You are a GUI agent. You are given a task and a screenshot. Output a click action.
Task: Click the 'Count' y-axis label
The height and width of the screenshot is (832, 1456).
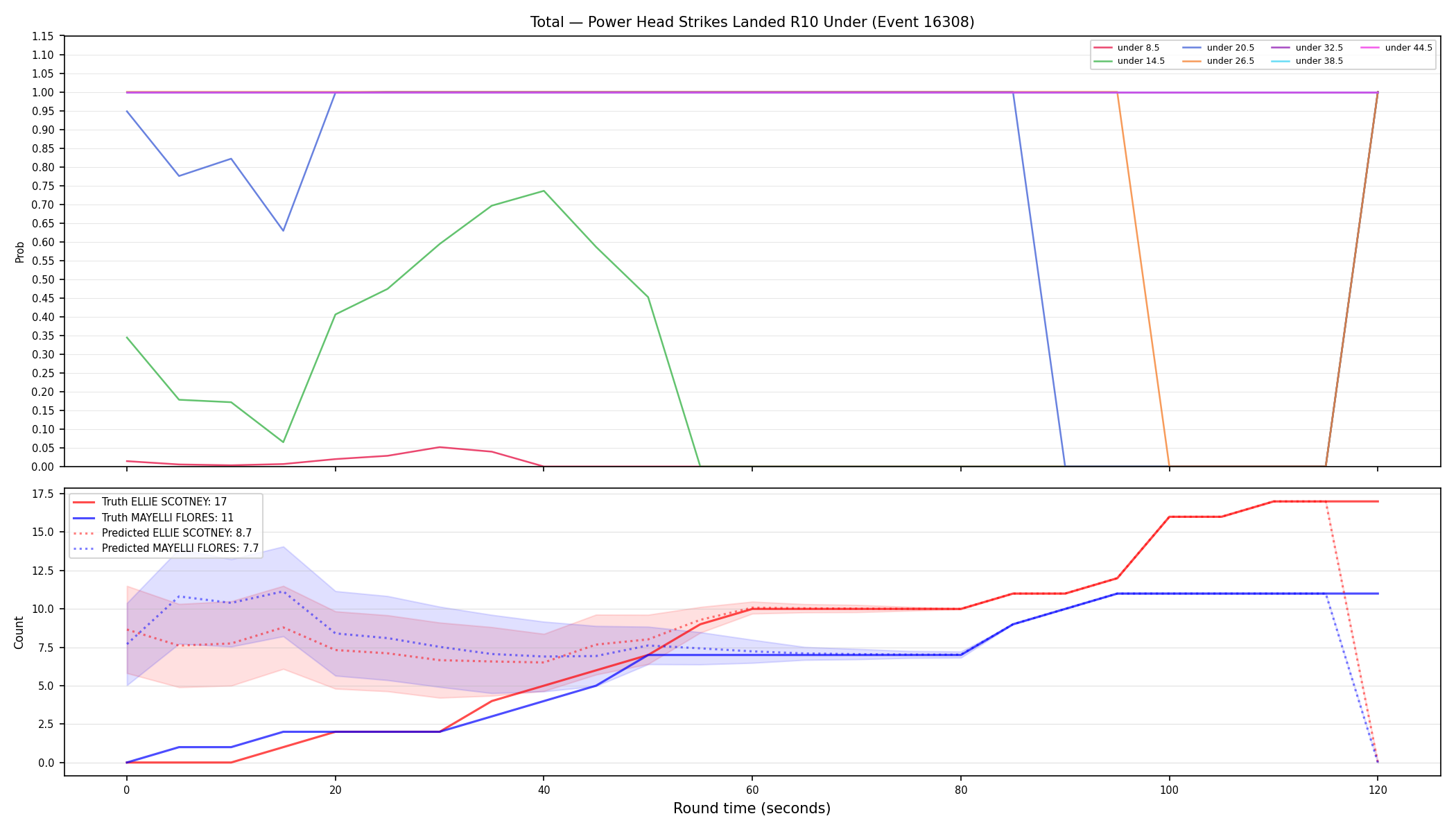(x=19, y=632)
